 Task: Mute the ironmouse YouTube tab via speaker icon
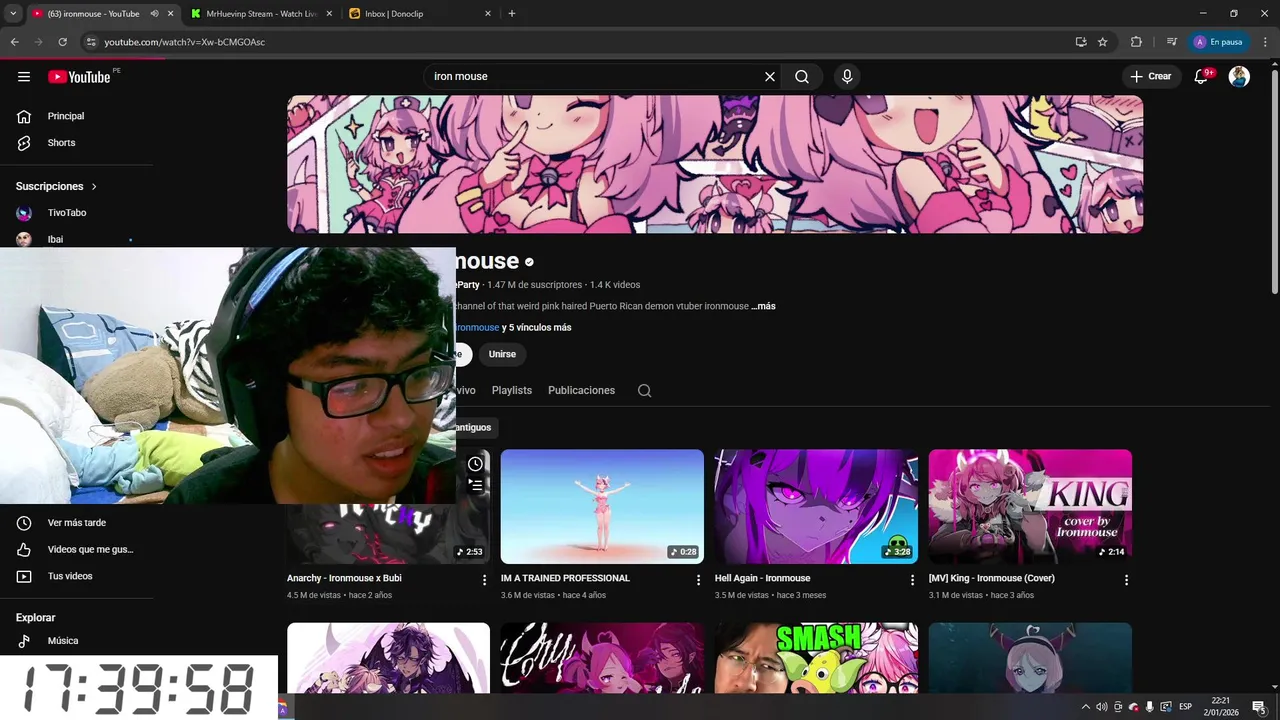pos(154,14)
